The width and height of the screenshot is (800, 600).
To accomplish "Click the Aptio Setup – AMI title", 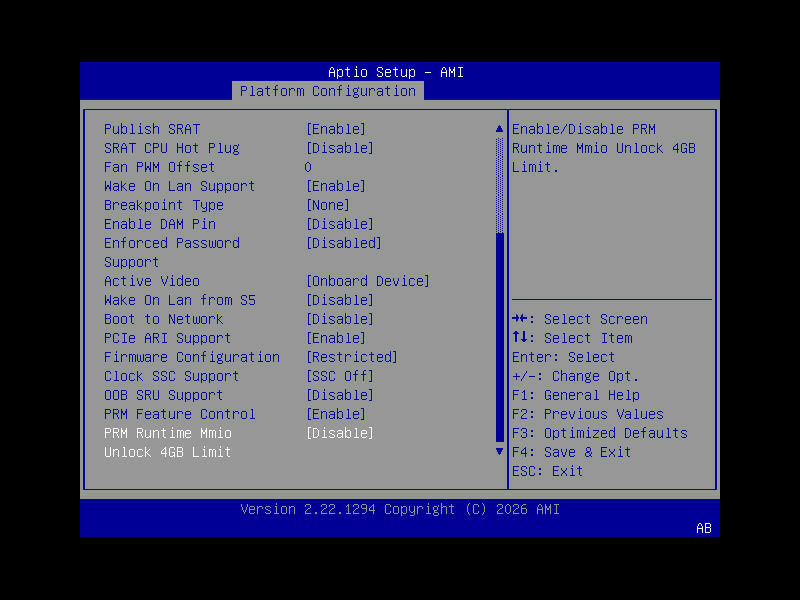I will pos(396,72).
